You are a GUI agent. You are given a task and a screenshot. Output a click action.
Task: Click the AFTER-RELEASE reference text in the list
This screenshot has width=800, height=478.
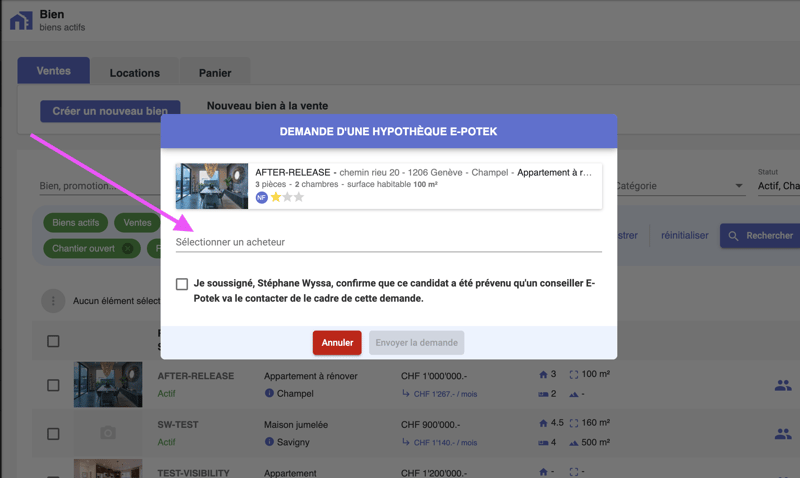(x=196, y=376)
